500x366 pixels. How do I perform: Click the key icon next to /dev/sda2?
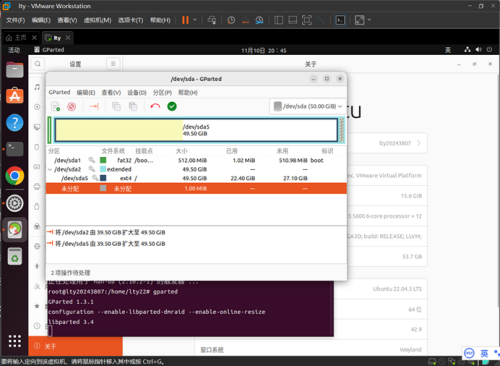(x=91, y=169)
